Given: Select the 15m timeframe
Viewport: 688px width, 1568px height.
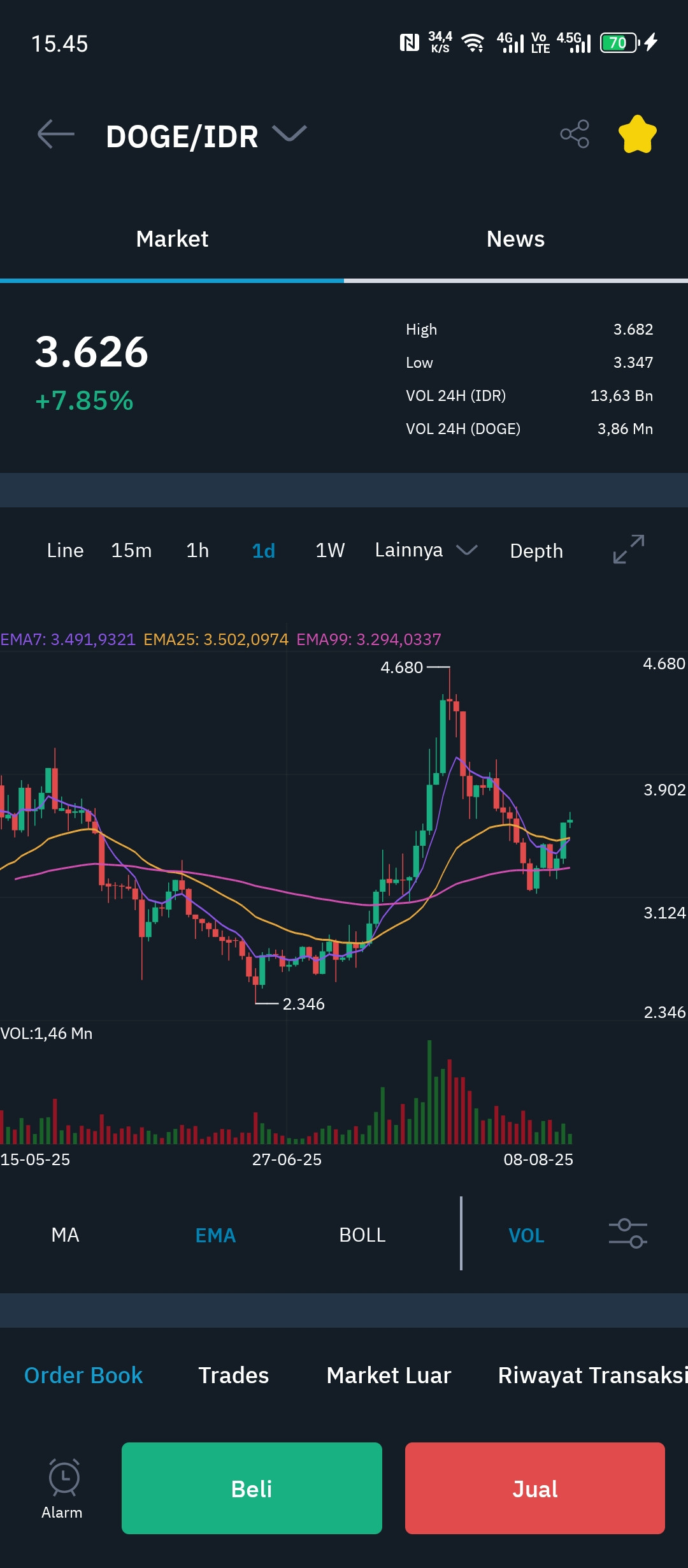Looking at the screenshot, I should (x=131, y=551).
